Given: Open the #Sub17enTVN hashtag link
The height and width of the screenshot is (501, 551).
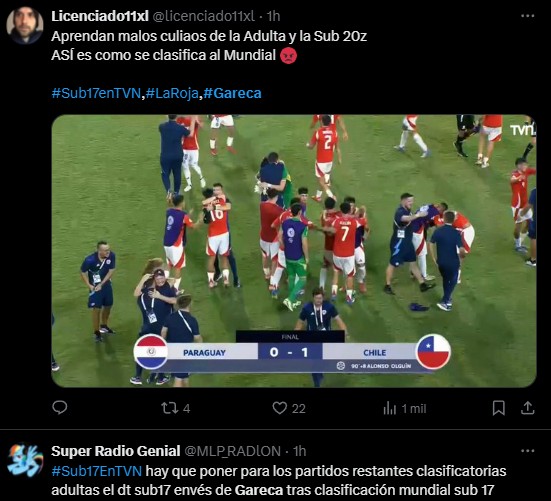Looking at the screenshot, I should (x=96, y=93).
